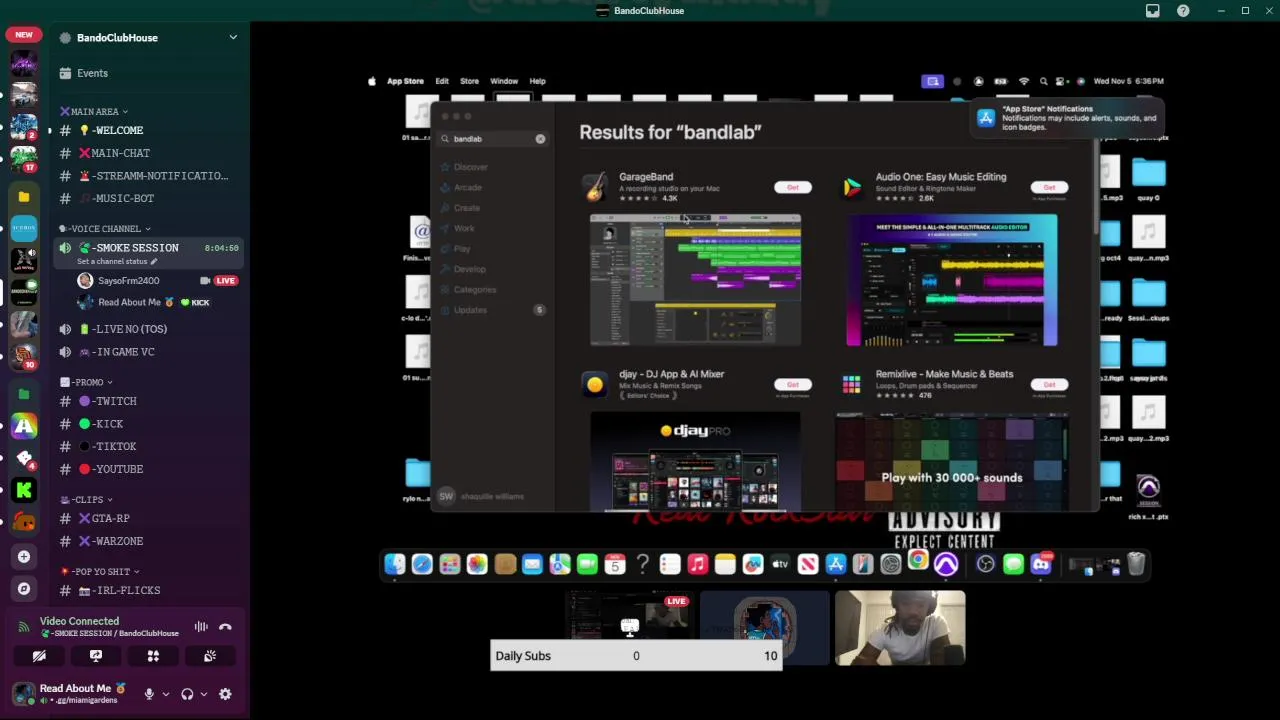Click Get button for GarageBand
Screen dimensions: 1280x720
click(793, 187)
